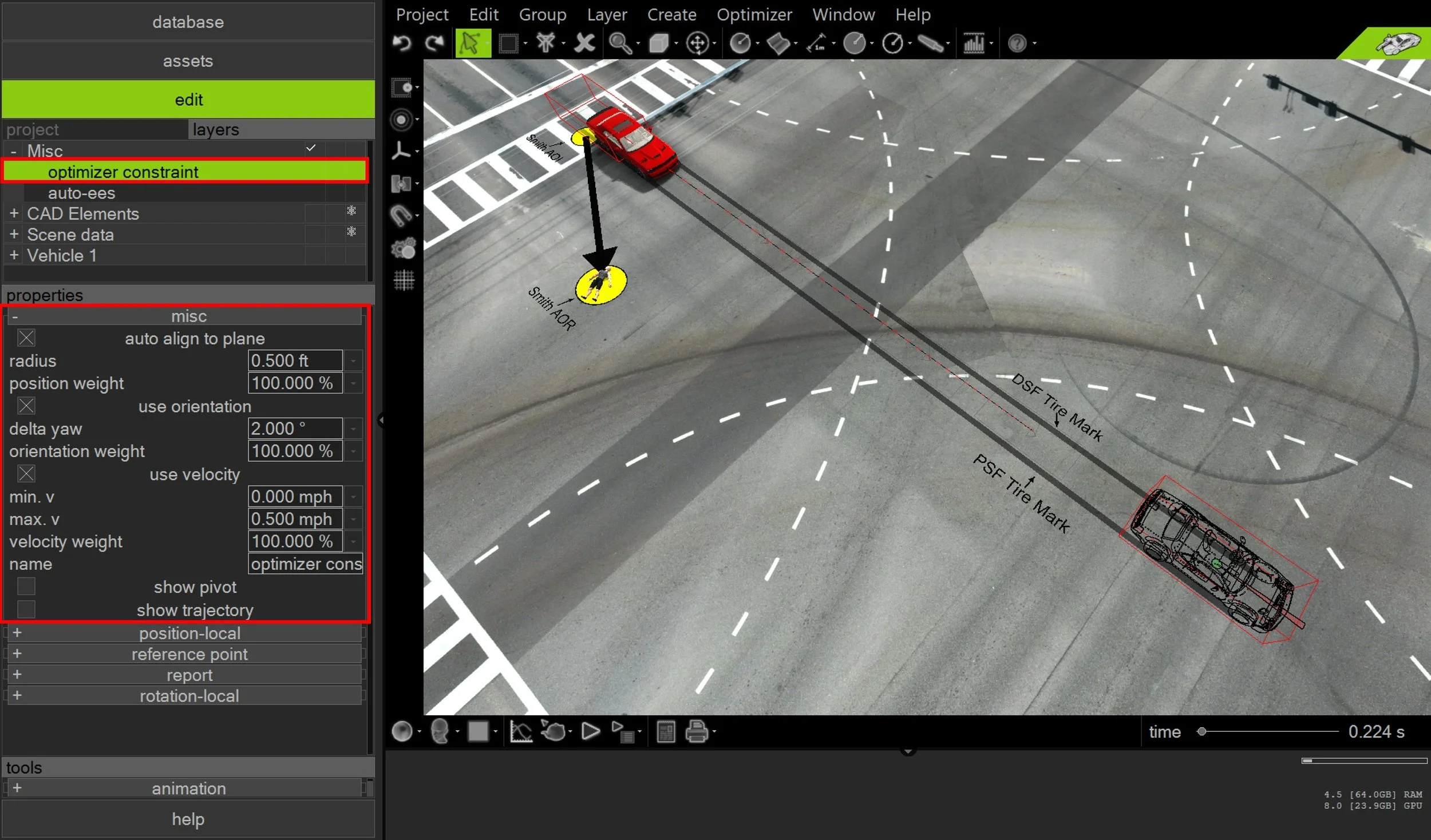
Task: Open the Create menu
Action: point(671,14)
